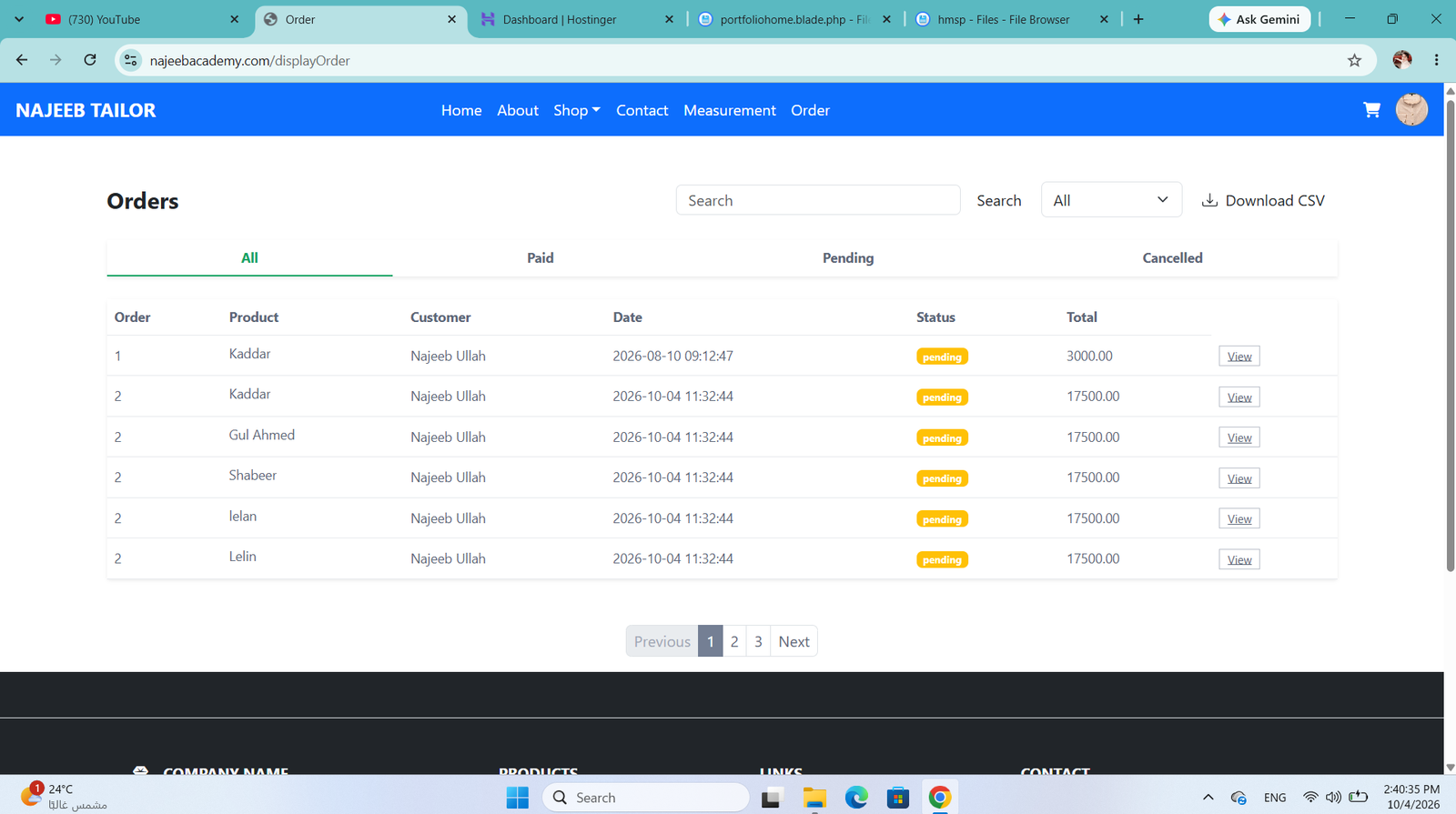Click the Search button next to the search field
1456x814 pixels.
[x=999, y=200]
